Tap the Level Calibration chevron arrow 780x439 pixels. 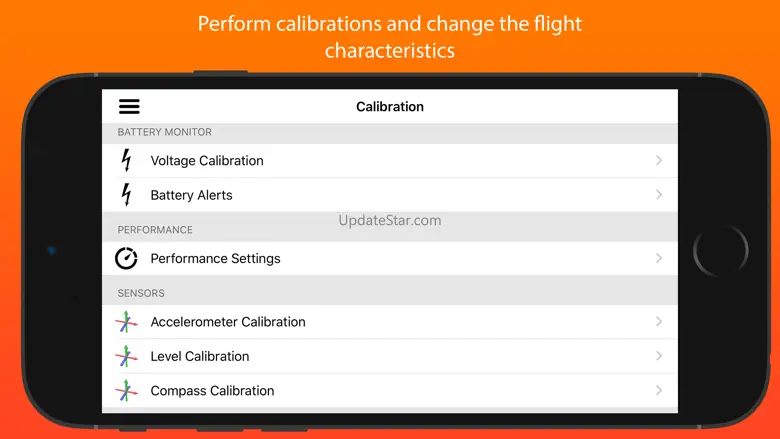point(659,356)
